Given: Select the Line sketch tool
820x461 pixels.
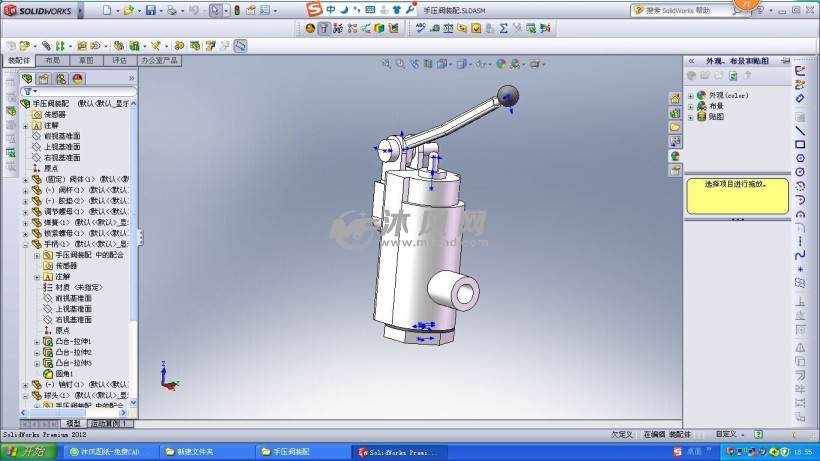Looking at the screenshot, I should coord(800,130).
